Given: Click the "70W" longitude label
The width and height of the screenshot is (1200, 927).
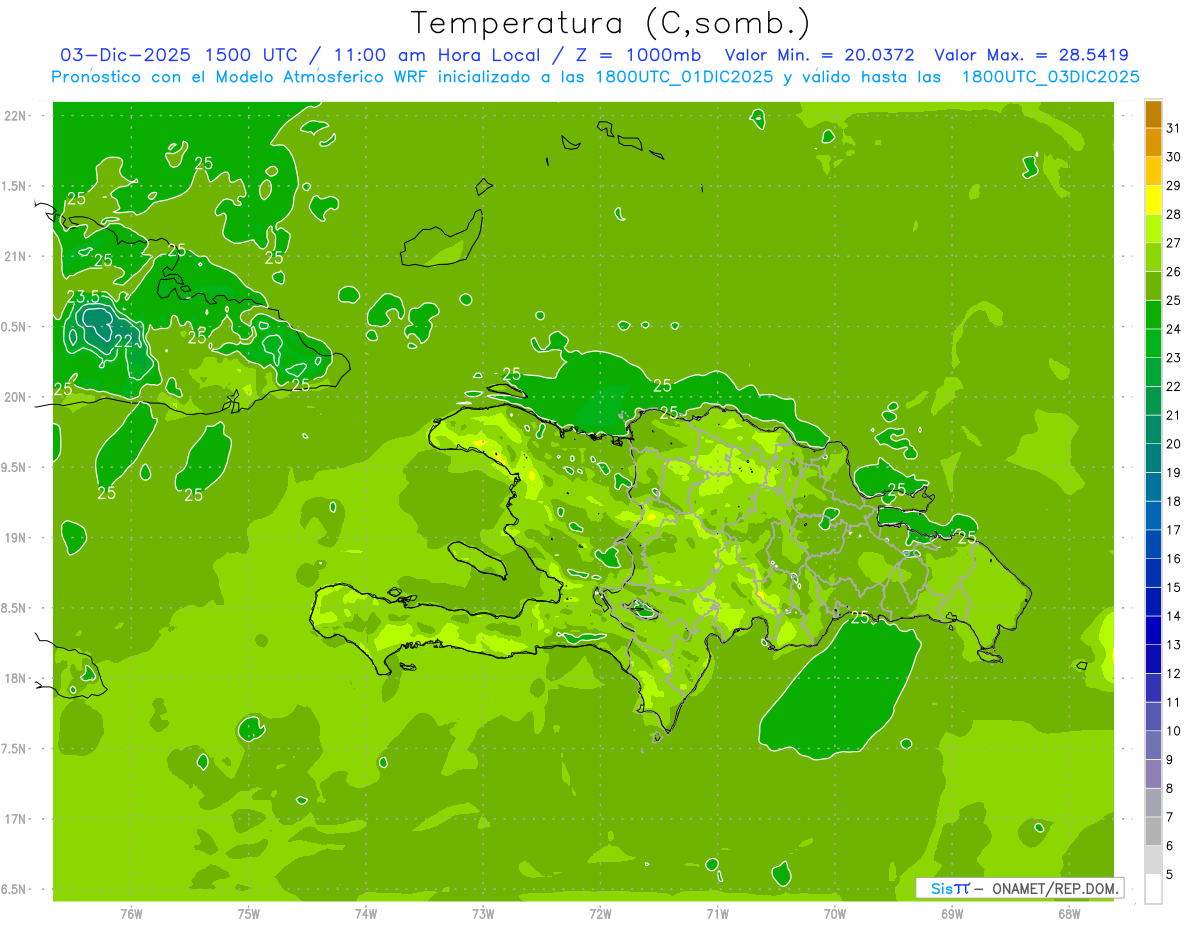Looking at the screenshot, I should (x=835, y=913).
